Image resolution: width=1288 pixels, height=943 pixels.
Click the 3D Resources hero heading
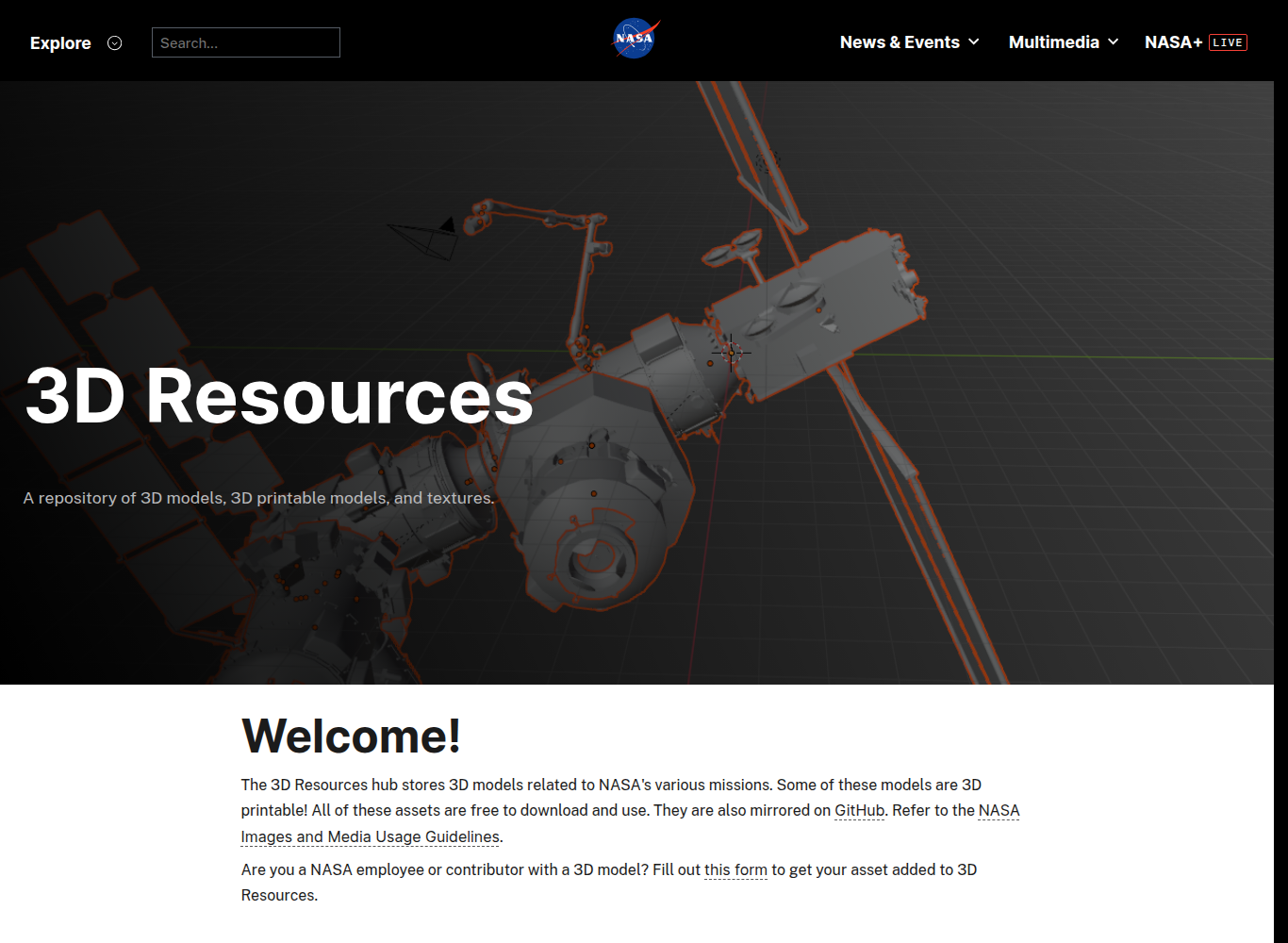pos(279,395)
